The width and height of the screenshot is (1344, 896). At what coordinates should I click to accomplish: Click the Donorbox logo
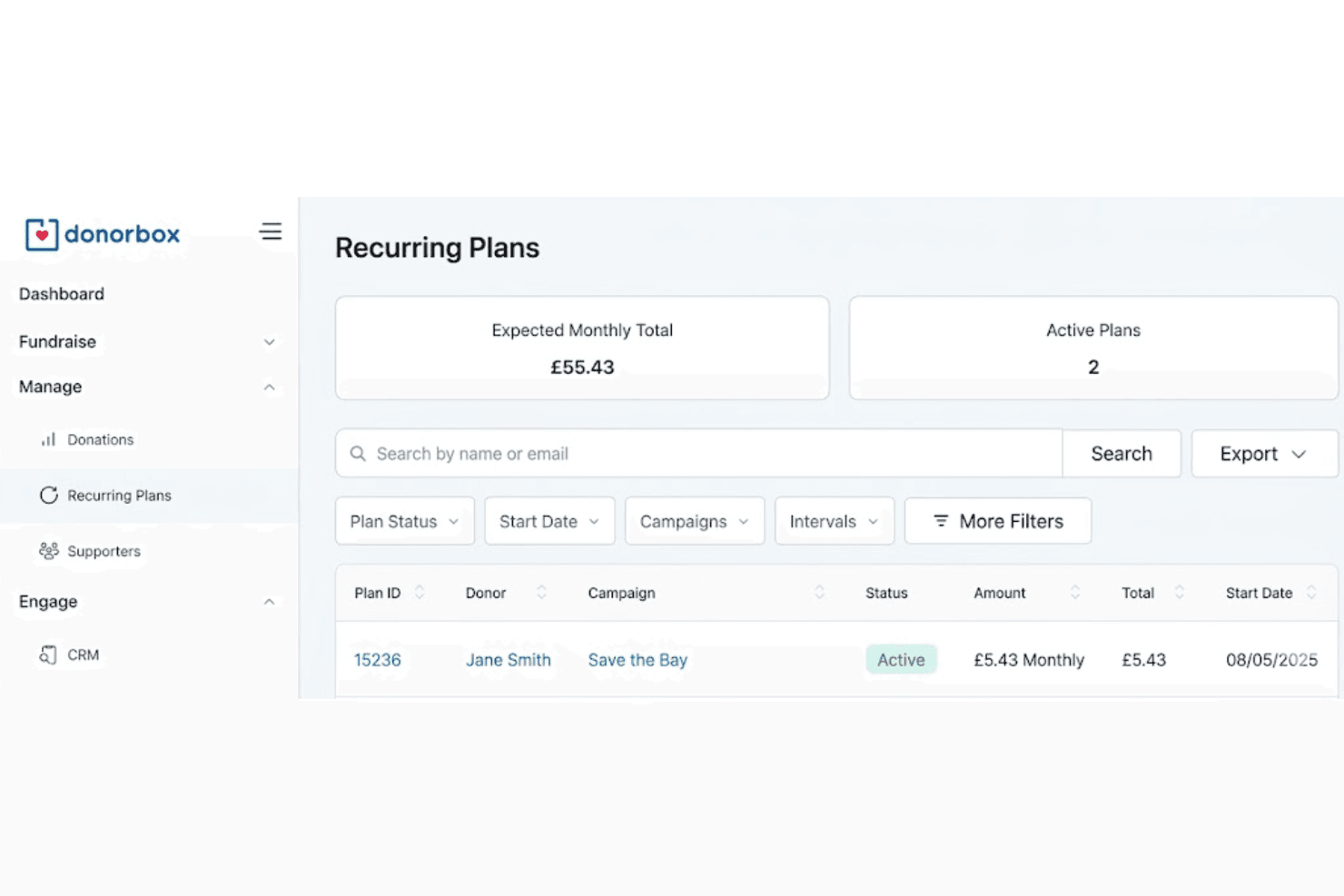(x=103, y=234)
